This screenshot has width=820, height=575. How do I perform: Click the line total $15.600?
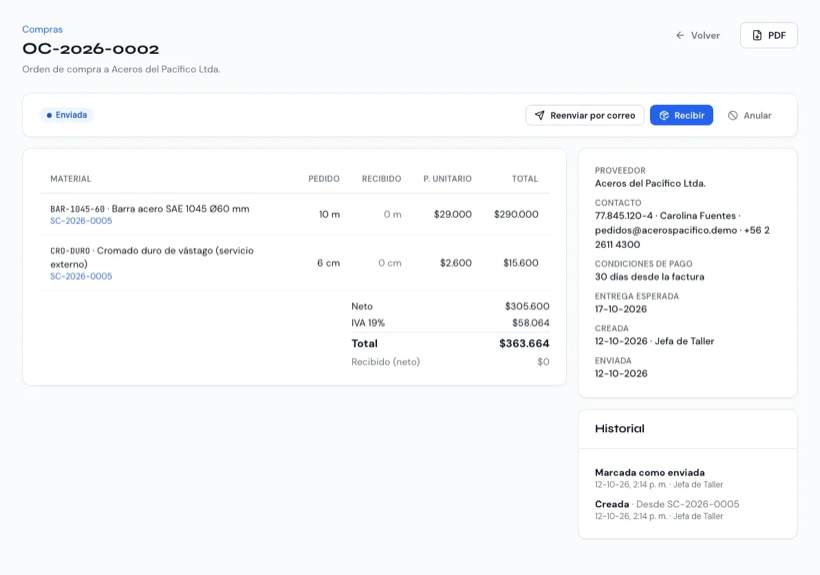(x=521, y=263)
